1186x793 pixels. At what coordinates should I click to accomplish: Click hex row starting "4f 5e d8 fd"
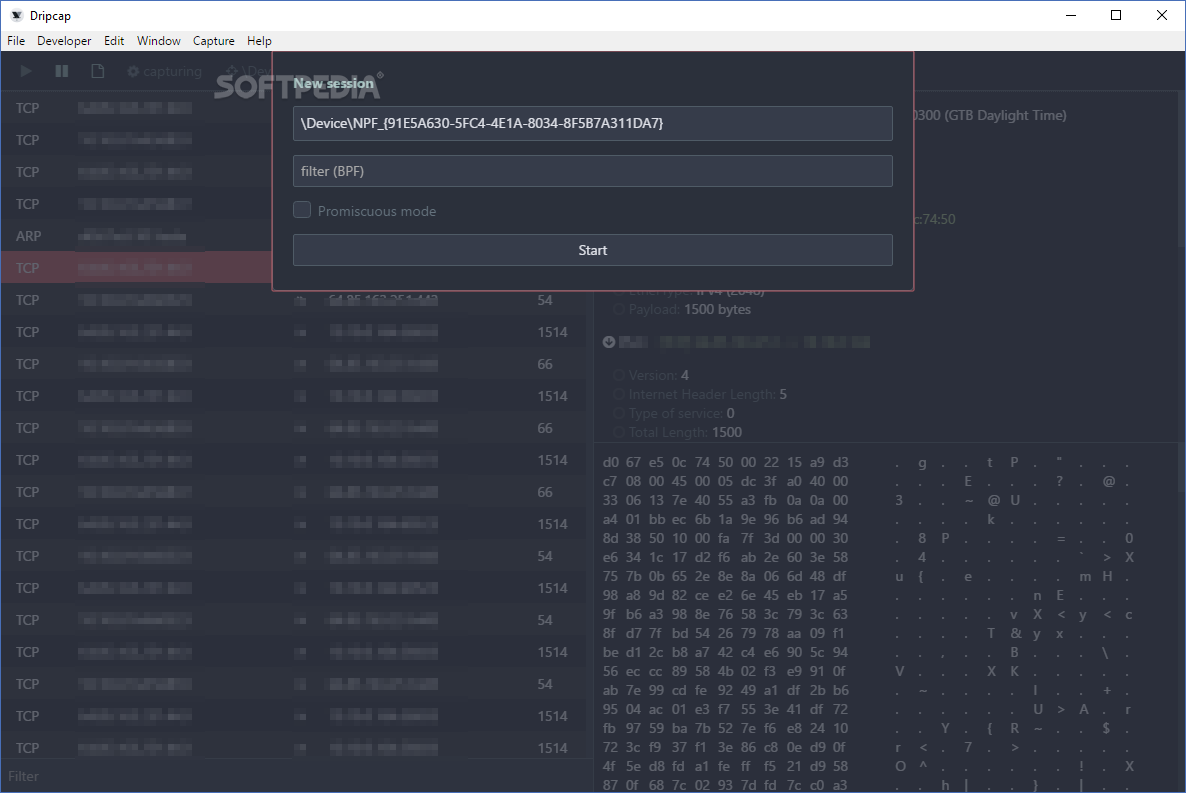point(725,767)
